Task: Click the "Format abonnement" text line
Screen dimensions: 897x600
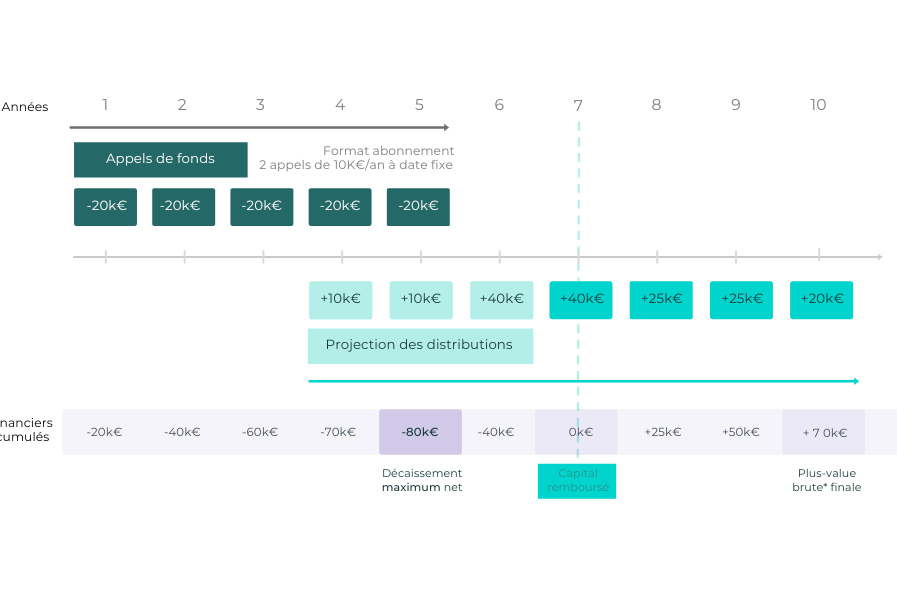Action: click(388, 151)
